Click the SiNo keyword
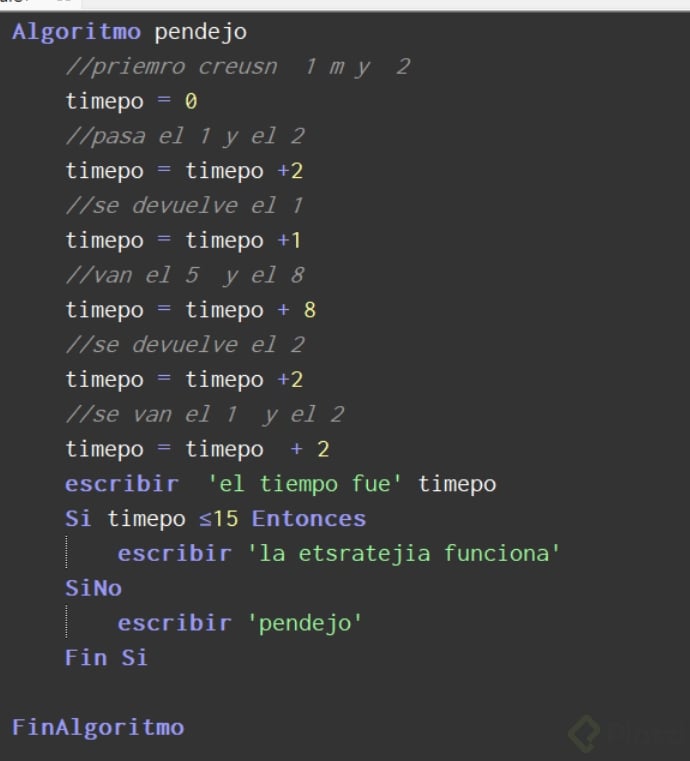 tap(93, 588)
